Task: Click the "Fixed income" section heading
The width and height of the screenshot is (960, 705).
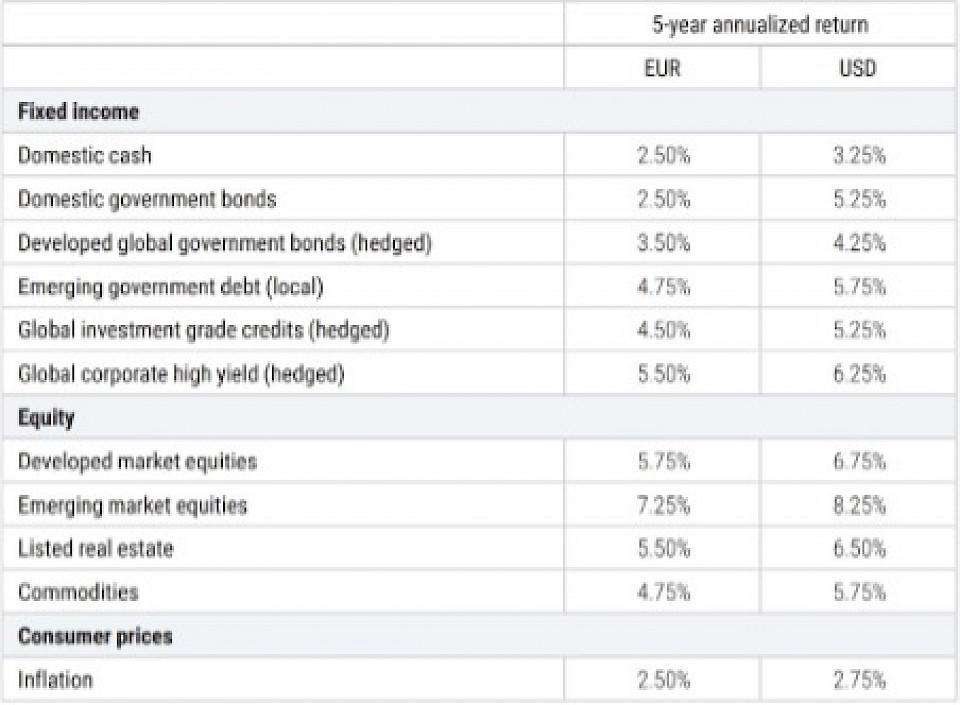Action: coord(78,111)
